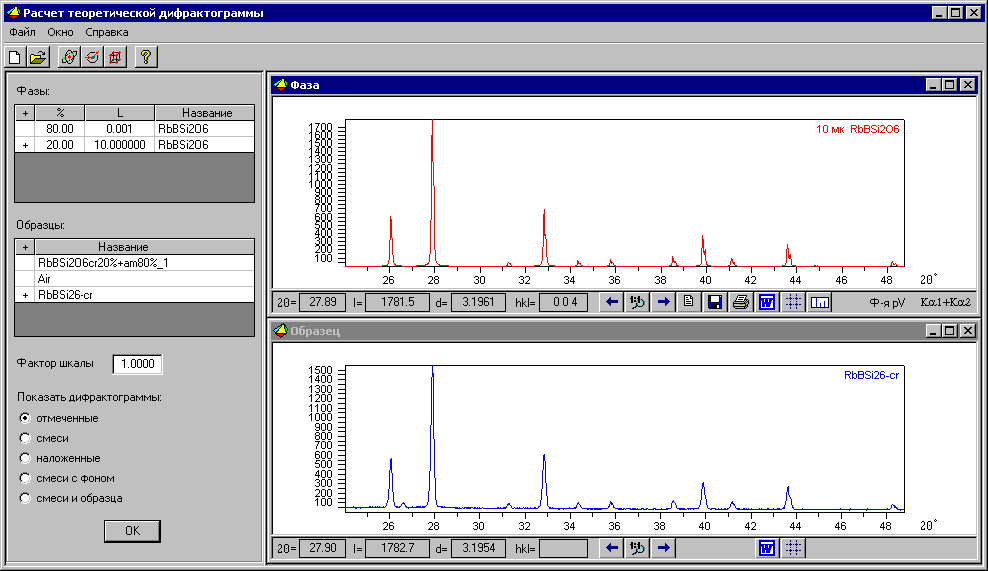
Task: Open a file with the folder icon
Action: [37, 57]
